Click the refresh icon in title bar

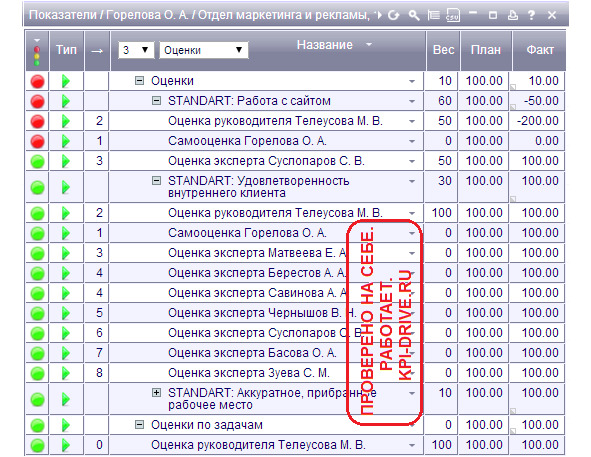(x=393, y=15)
